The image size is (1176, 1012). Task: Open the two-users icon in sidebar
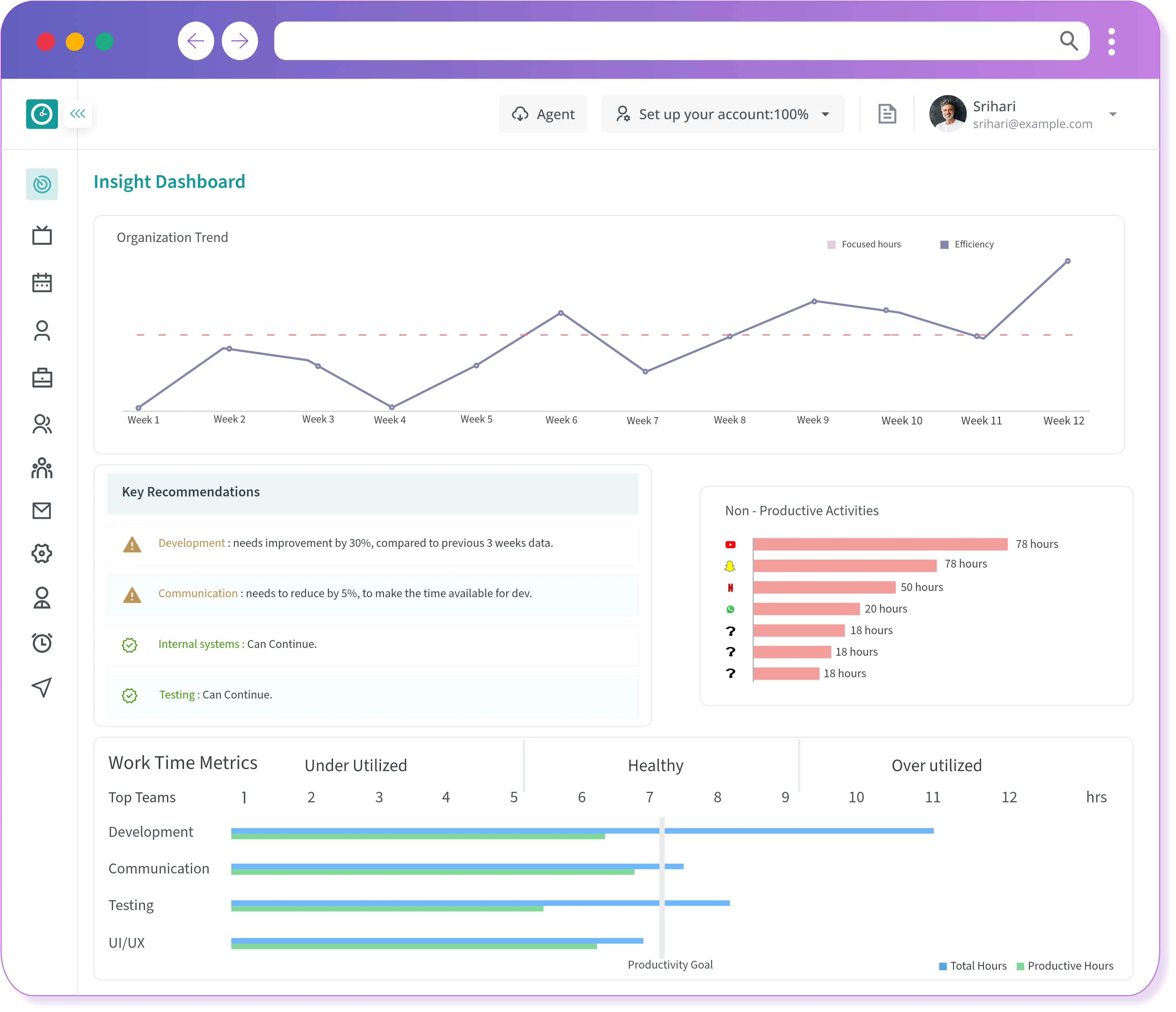(x=41, y=424)
